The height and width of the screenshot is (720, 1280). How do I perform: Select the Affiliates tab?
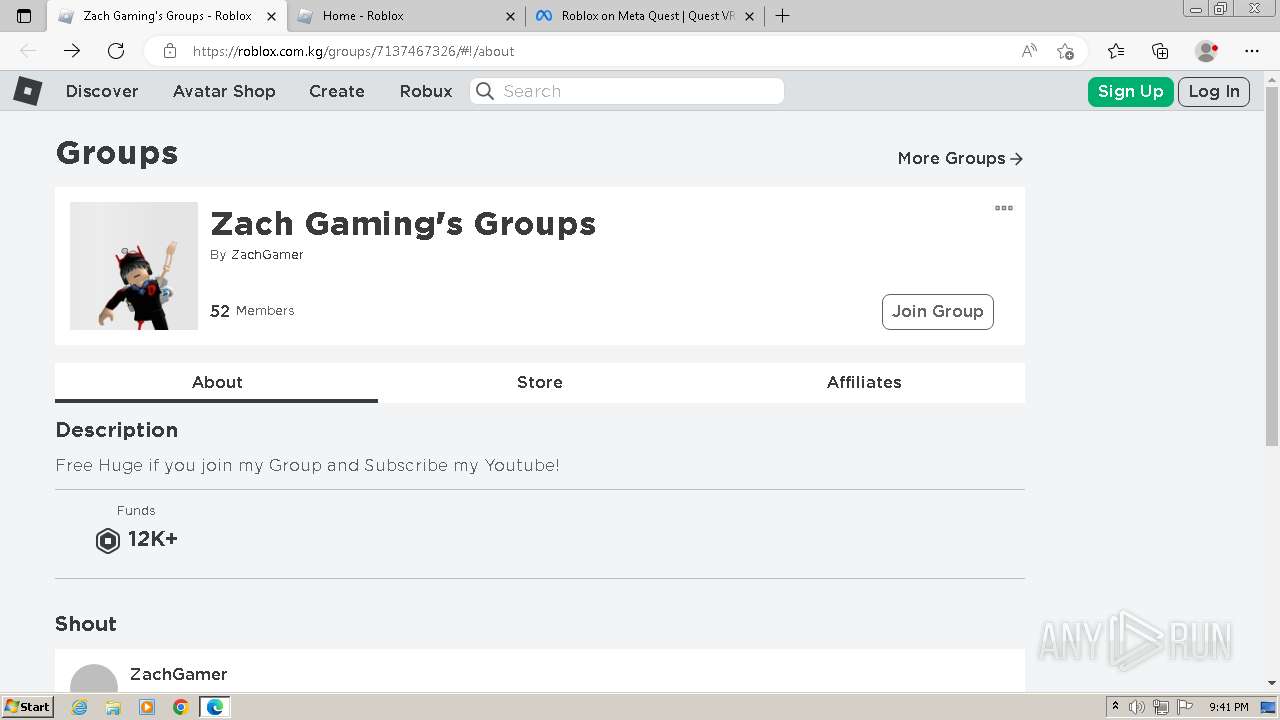864,382
